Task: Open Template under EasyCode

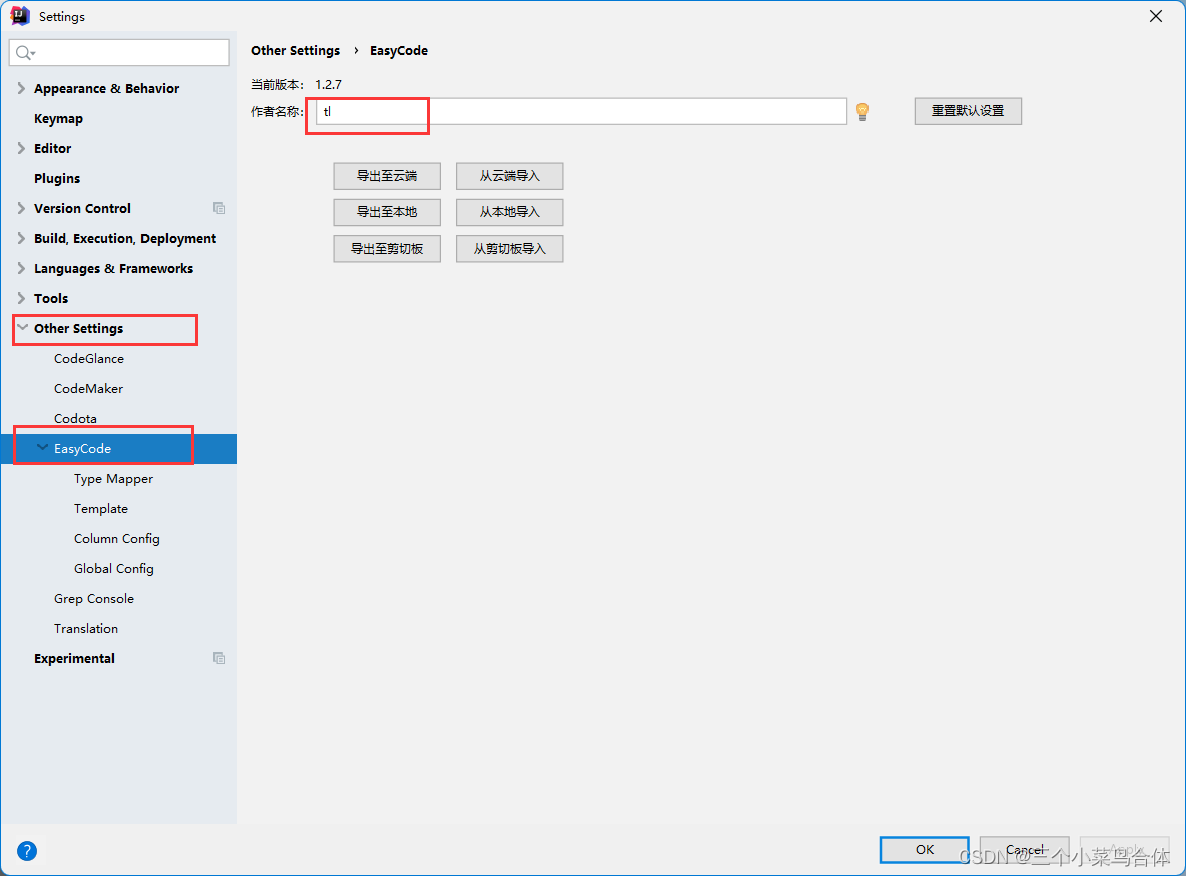Action: tap(101, 508)
